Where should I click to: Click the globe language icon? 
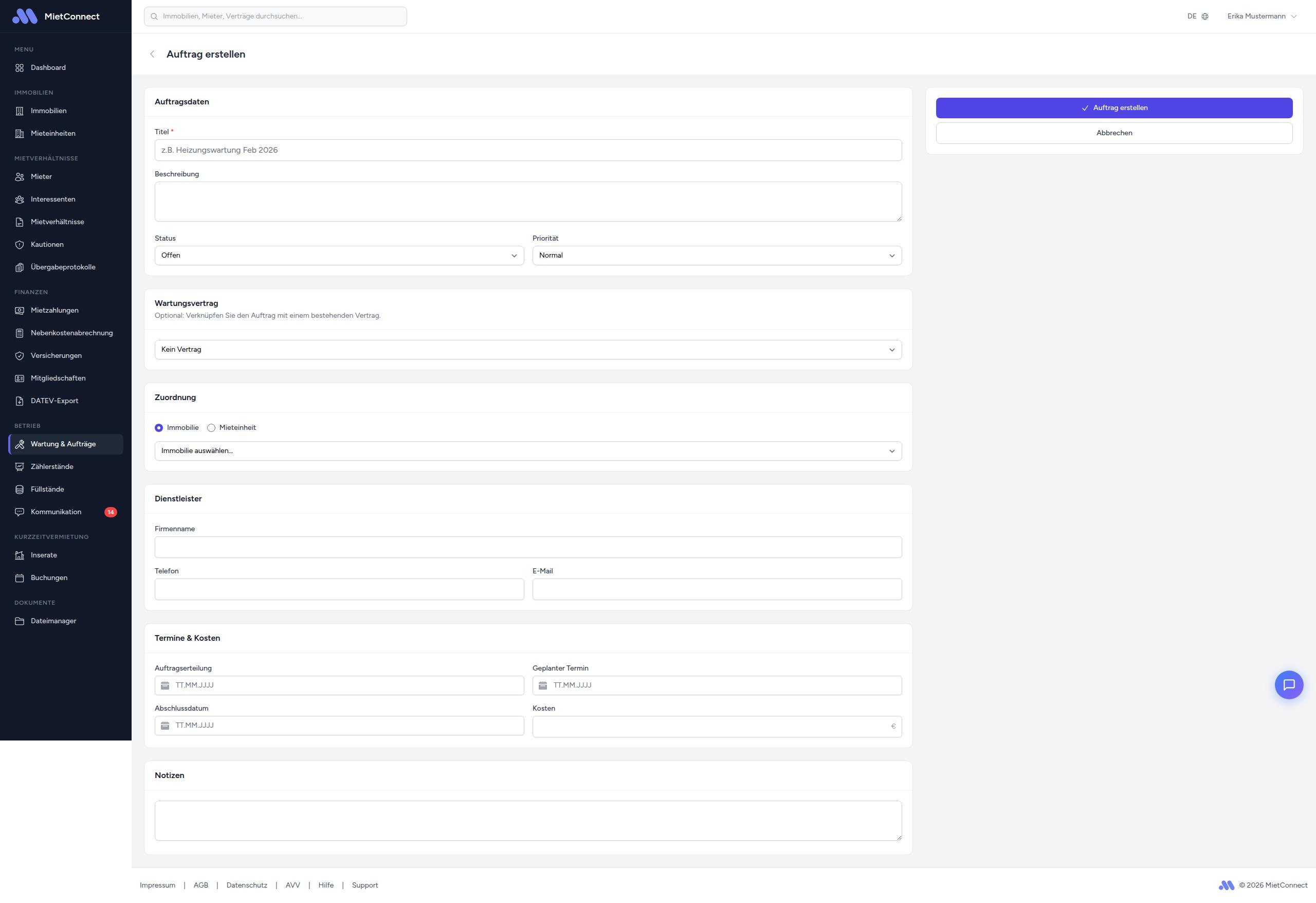pos(1204,16)
